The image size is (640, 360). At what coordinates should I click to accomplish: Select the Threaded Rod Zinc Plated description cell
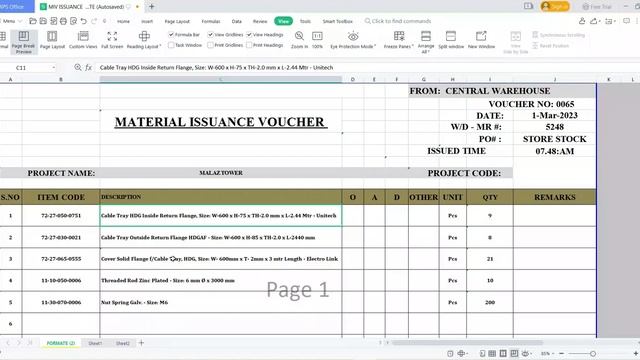[221, 280]
